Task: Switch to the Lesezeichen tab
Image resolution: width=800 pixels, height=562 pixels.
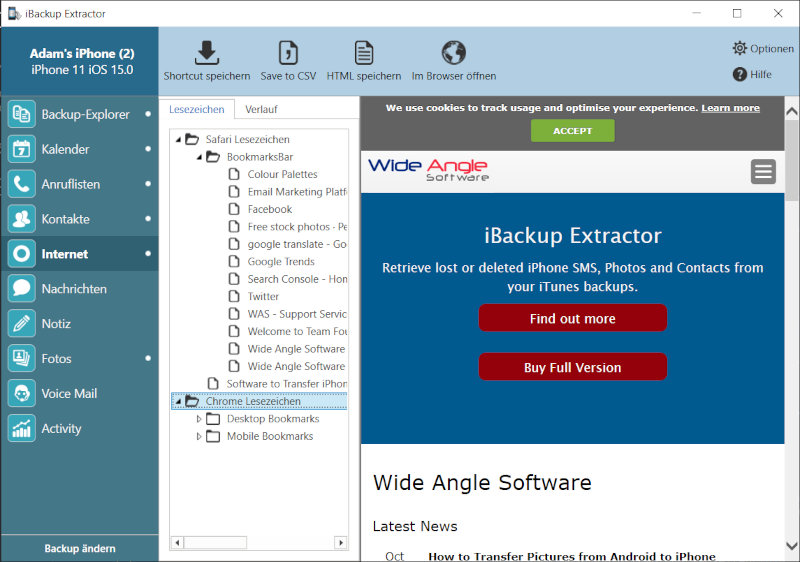Action: (x=196, y=109)
